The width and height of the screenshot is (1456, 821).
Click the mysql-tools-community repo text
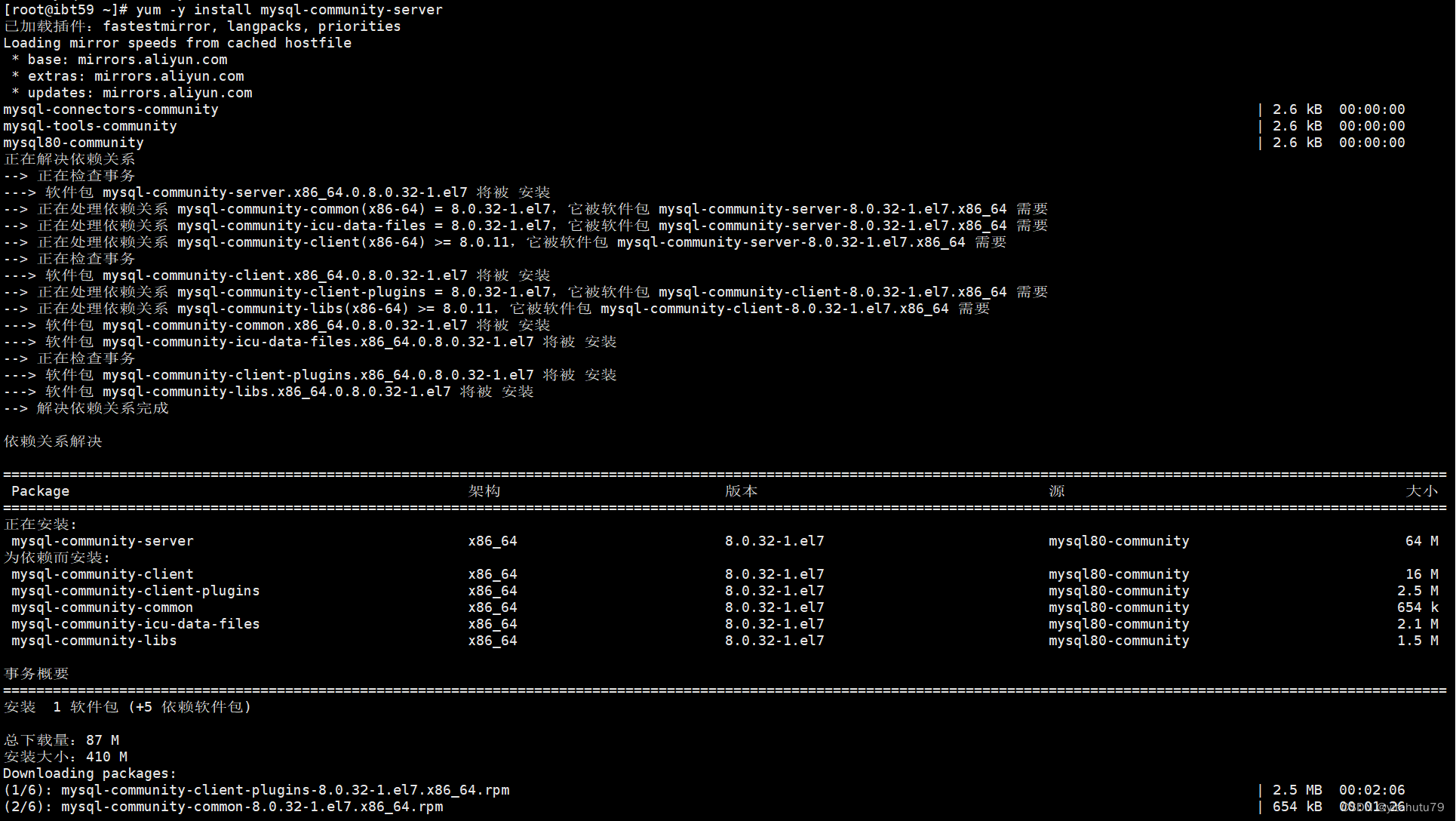point(90,126)
